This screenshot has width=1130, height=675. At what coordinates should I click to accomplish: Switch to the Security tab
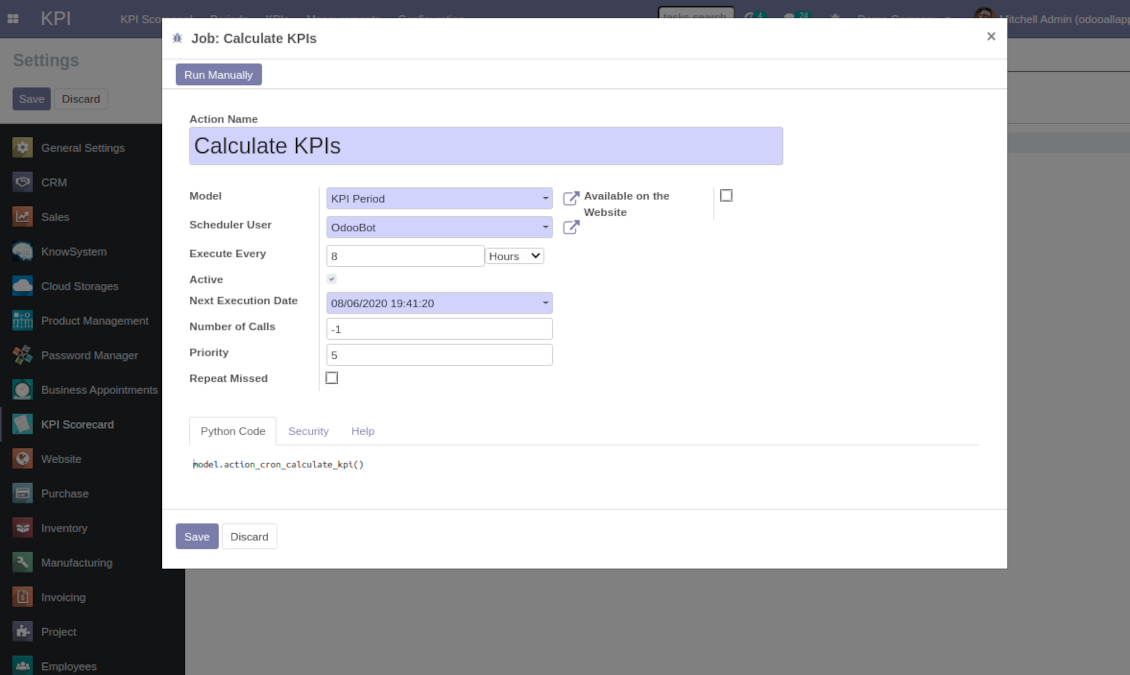point(308,431)
